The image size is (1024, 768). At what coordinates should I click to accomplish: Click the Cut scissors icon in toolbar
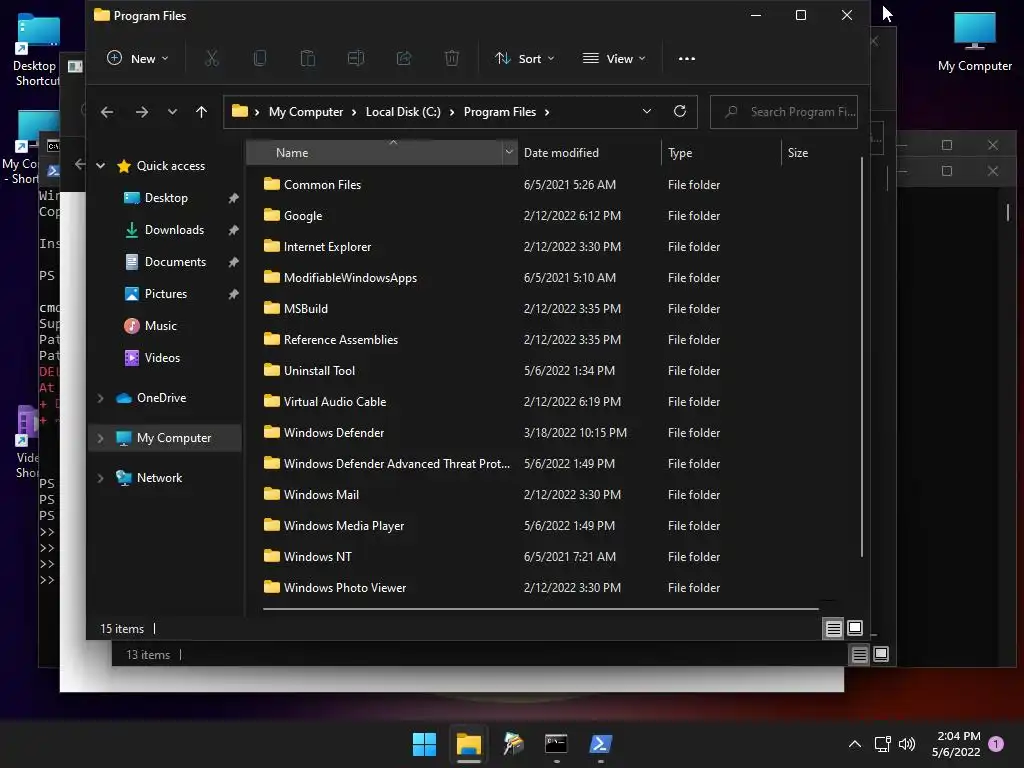pyautogui.click(x=212, y=59)
